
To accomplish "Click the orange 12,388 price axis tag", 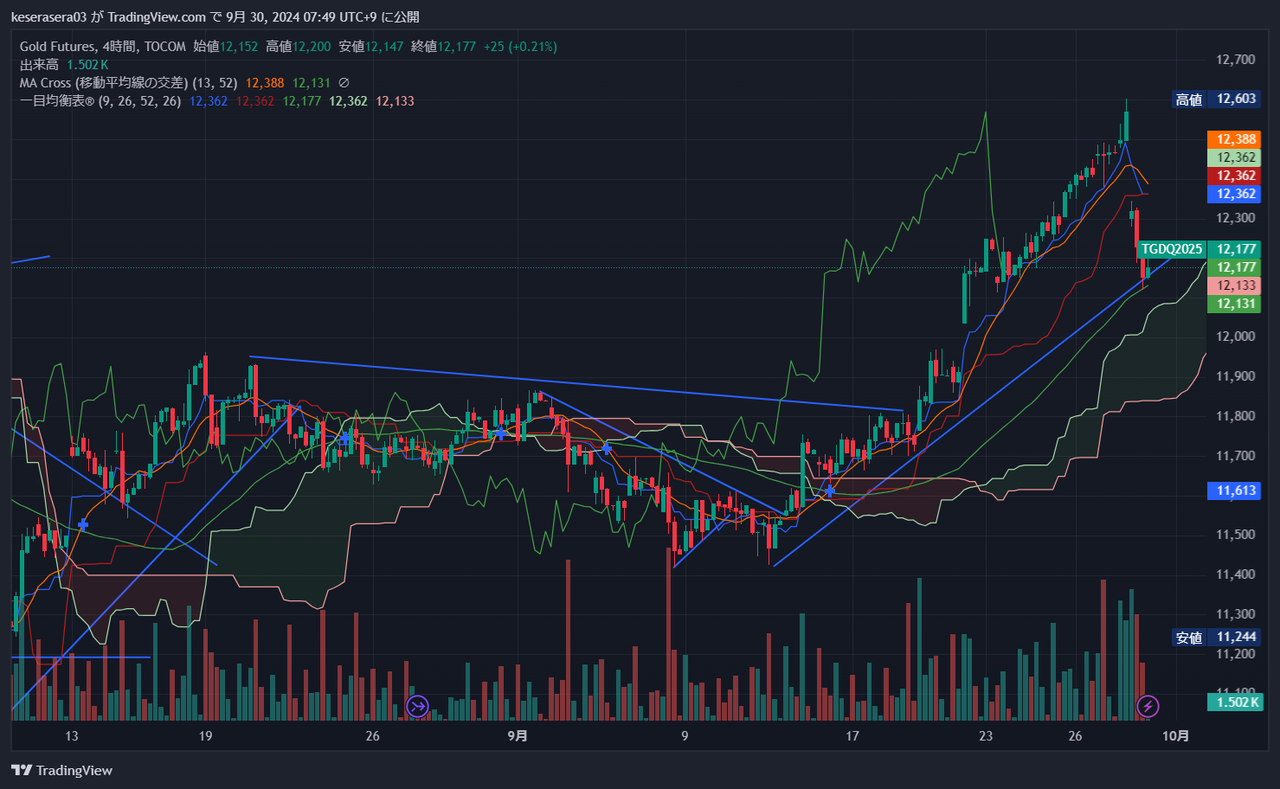I will pos(1234,139).
